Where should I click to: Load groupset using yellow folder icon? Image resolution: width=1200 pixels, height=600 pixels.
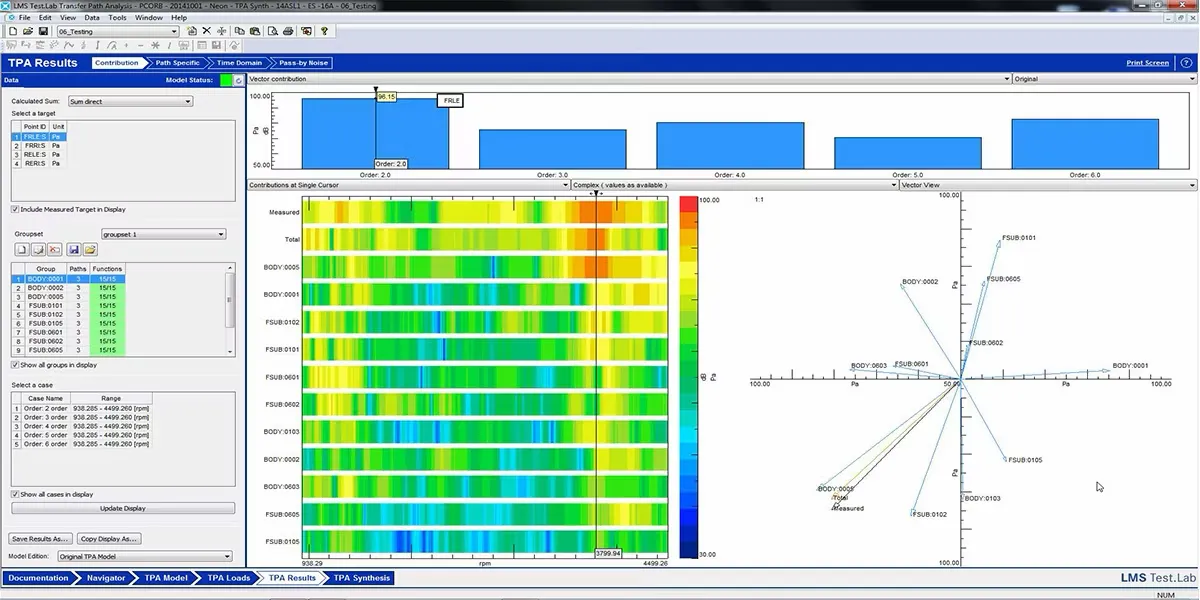click(x=90, y=249)
